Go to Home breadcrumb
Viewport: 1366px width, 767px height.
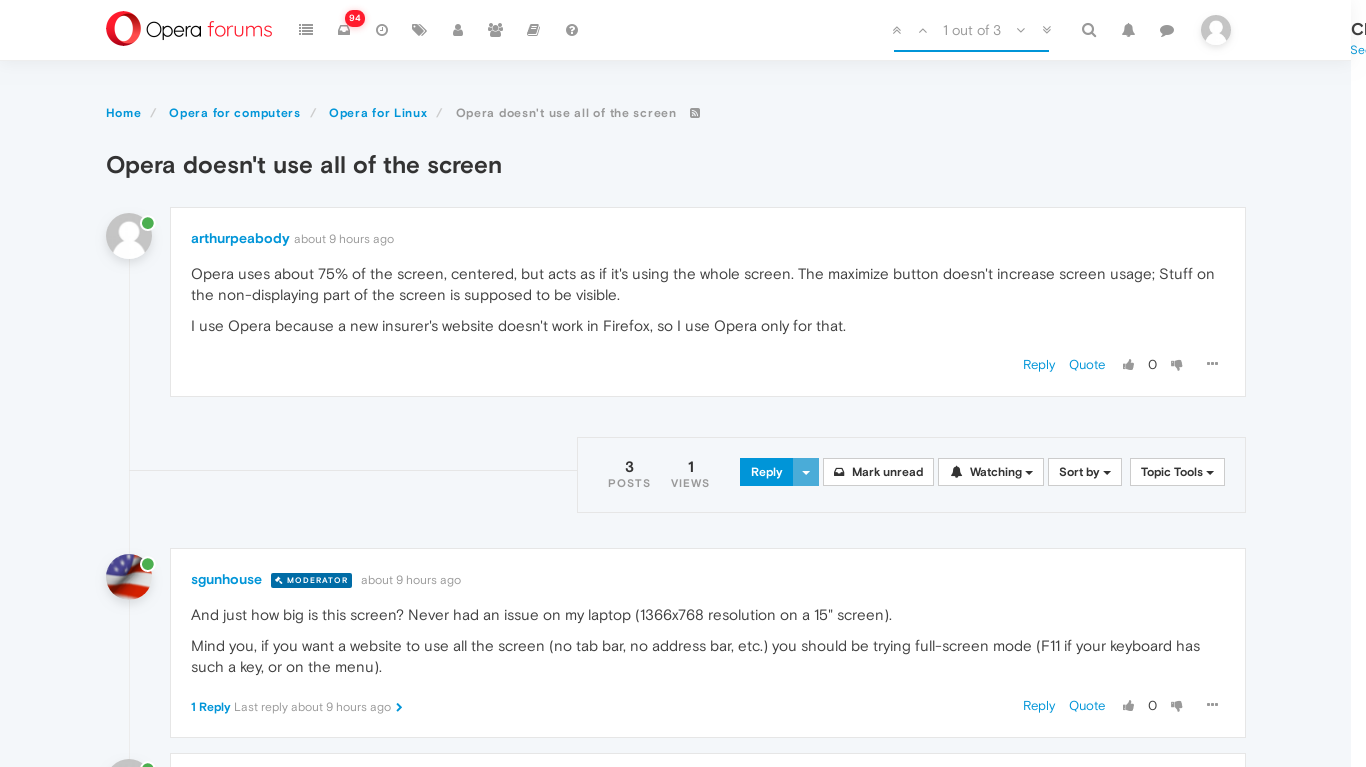coord(123,113)
